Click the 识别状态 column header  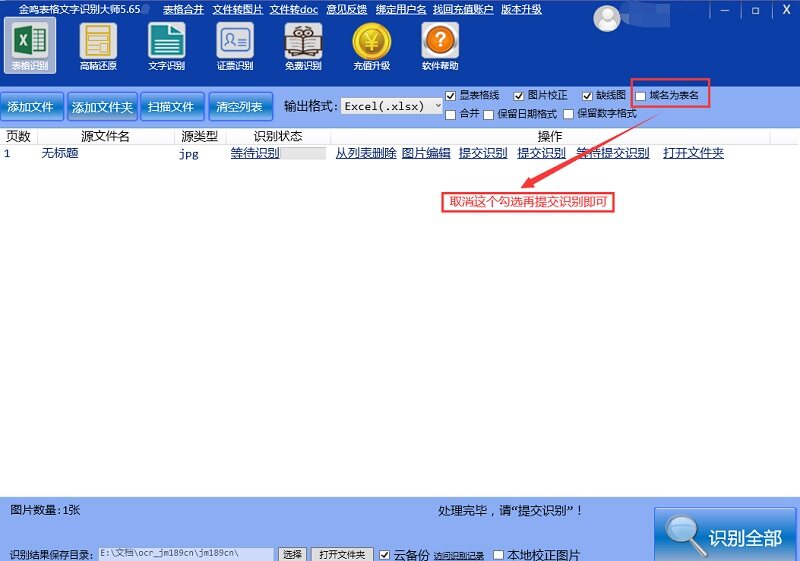(x=278, y=136)
